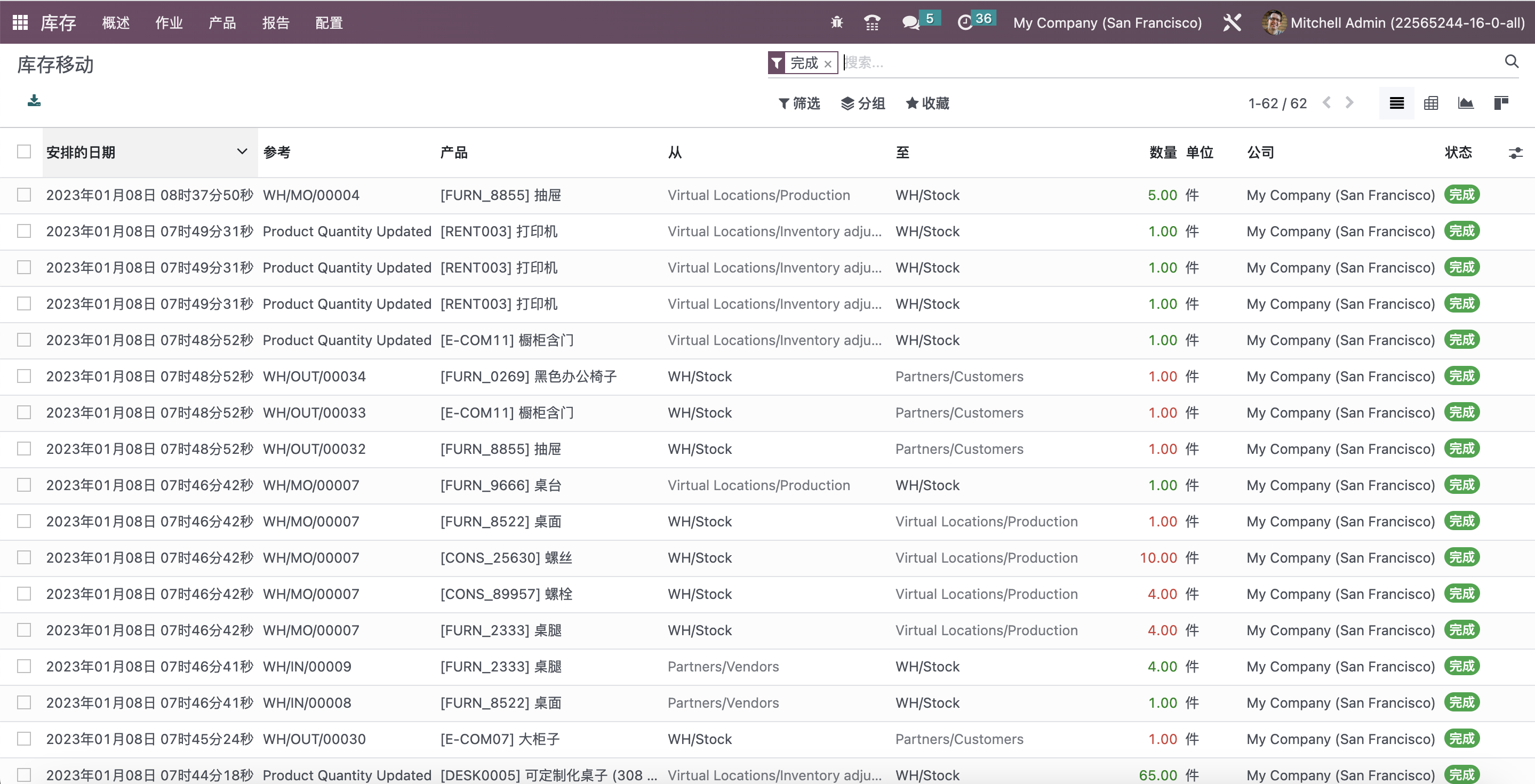
Task: Open the activities clock icon
Action: pos(965,22)
